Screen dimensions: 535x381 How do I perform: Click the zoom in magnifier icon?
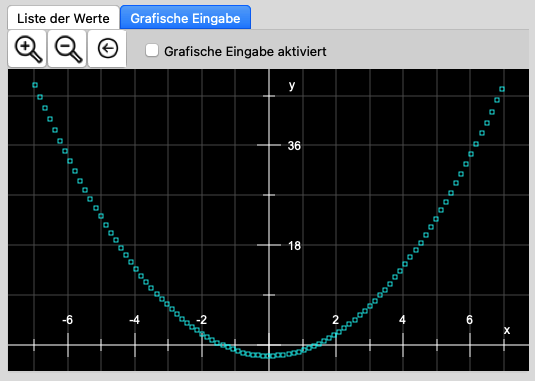tap(27, 49)
